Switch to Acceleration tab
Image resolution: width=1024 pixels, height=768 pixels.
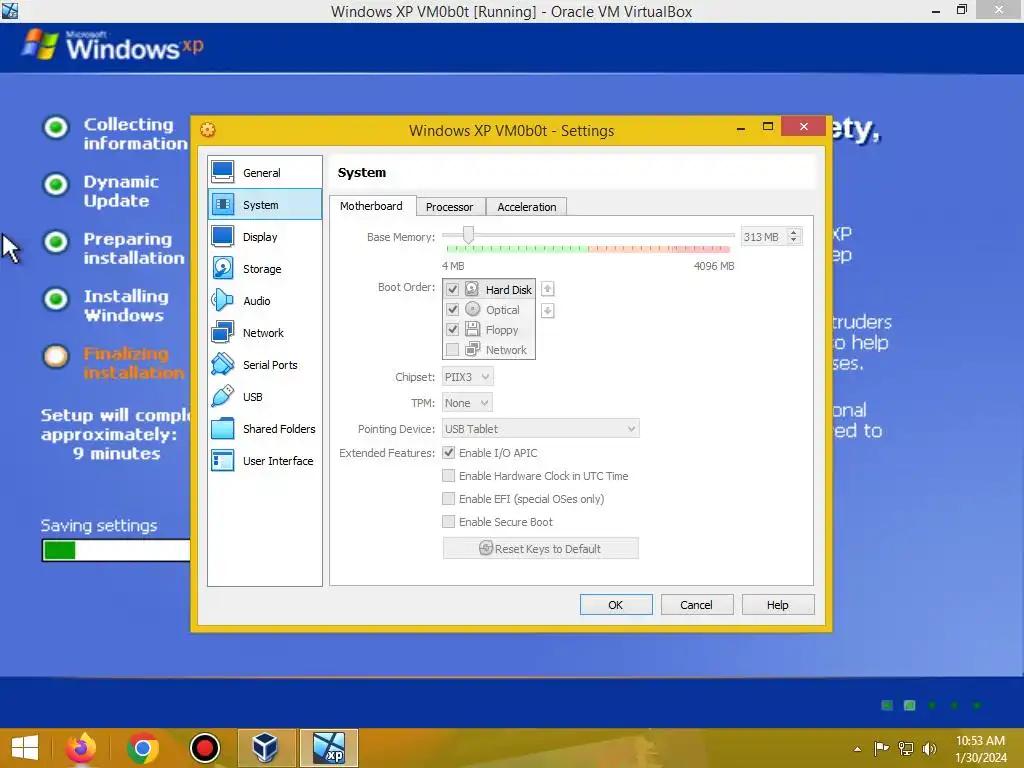[x=526, y=206]
